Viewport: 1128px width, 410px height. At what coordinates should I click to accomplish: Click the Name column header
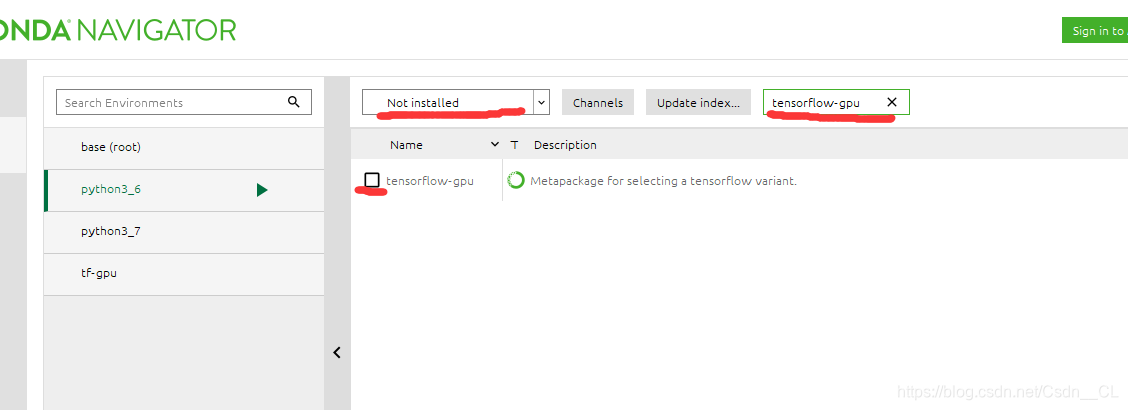[x=406, y=145]
